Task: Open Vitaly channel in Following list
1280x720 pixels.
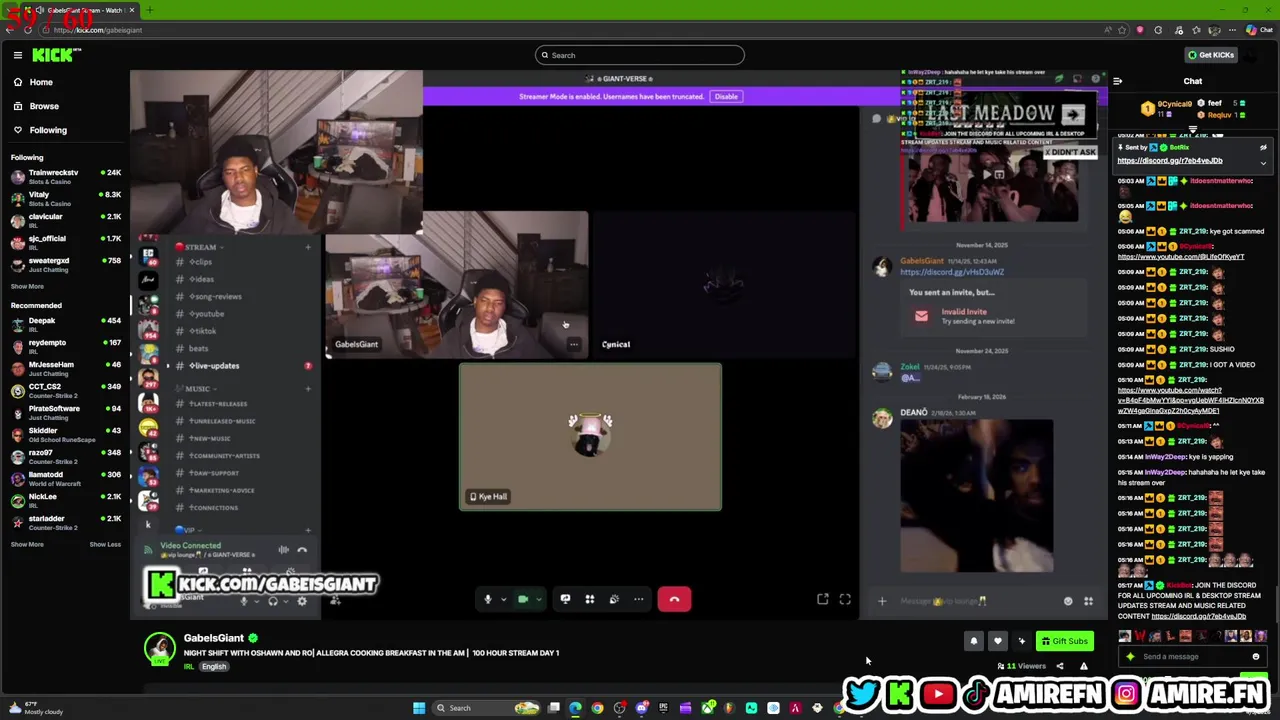Action: (65, 199)
